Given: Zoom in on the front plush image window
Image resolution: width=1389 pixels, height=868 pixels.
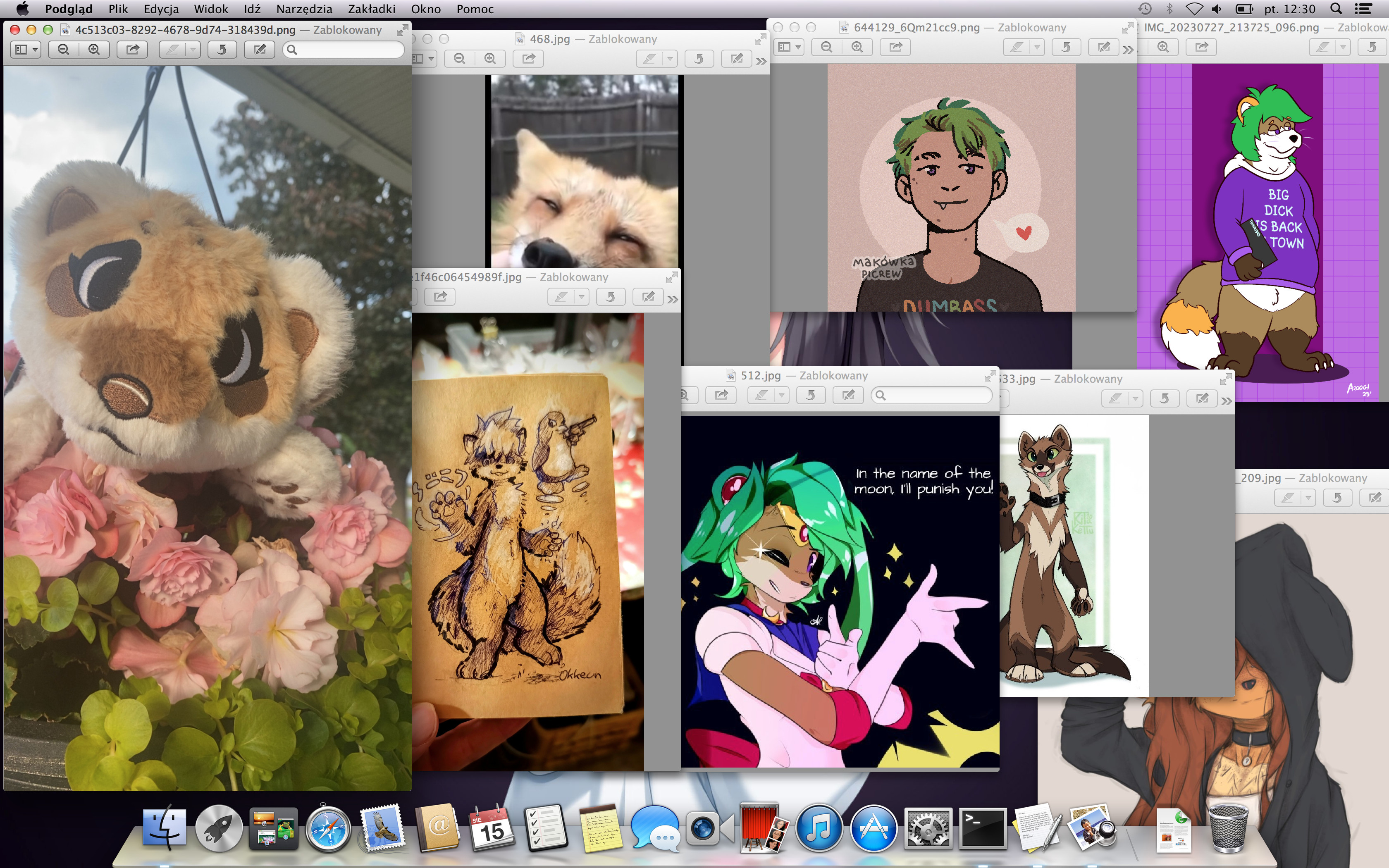Looking at the screenshot, I should (94, 49).
